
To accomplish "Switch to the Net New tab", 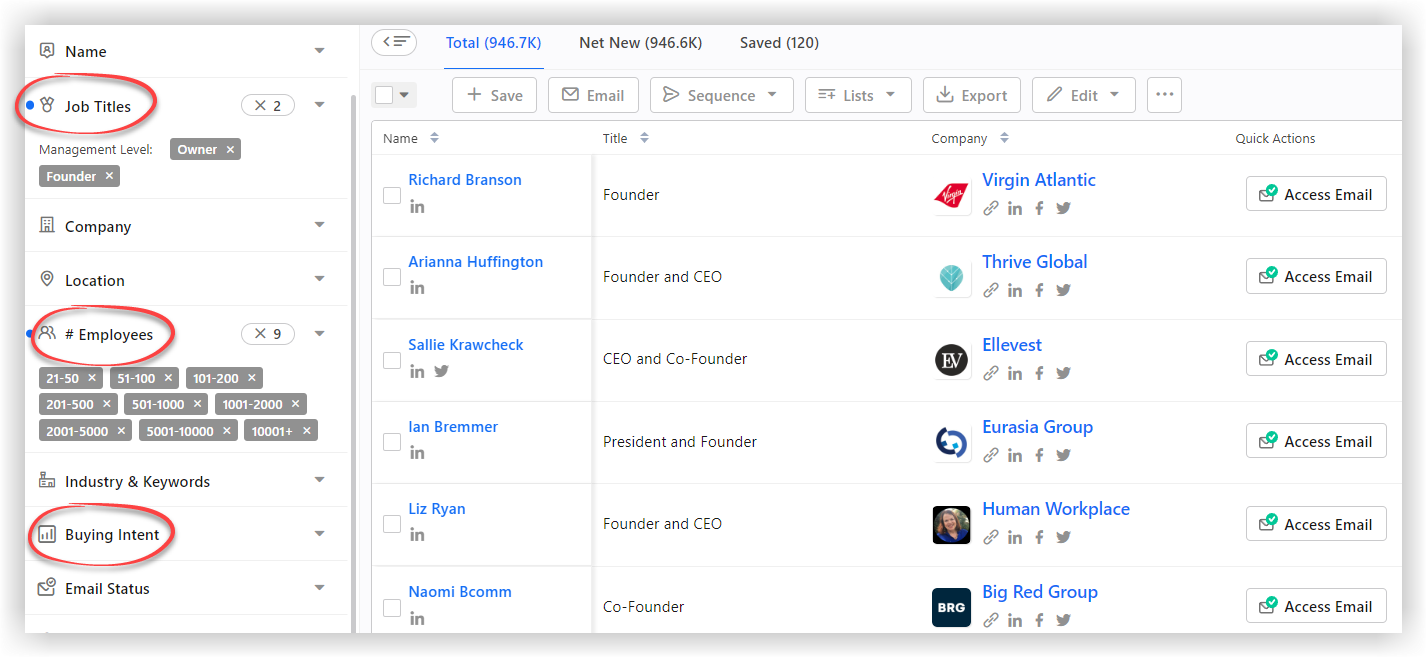I will [x=640, y=42].
